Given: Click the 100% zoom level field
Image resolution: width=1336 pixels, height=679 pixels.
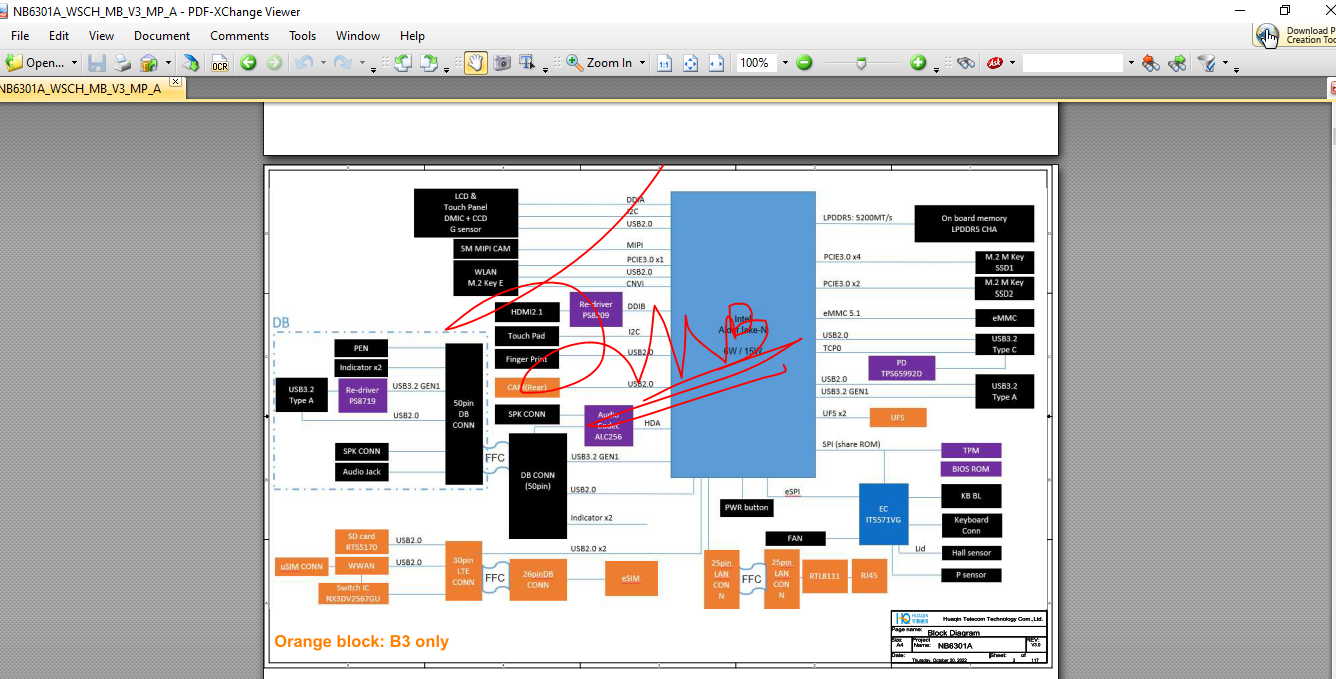Looking at the screenshot, I should [x=757, y=62].
